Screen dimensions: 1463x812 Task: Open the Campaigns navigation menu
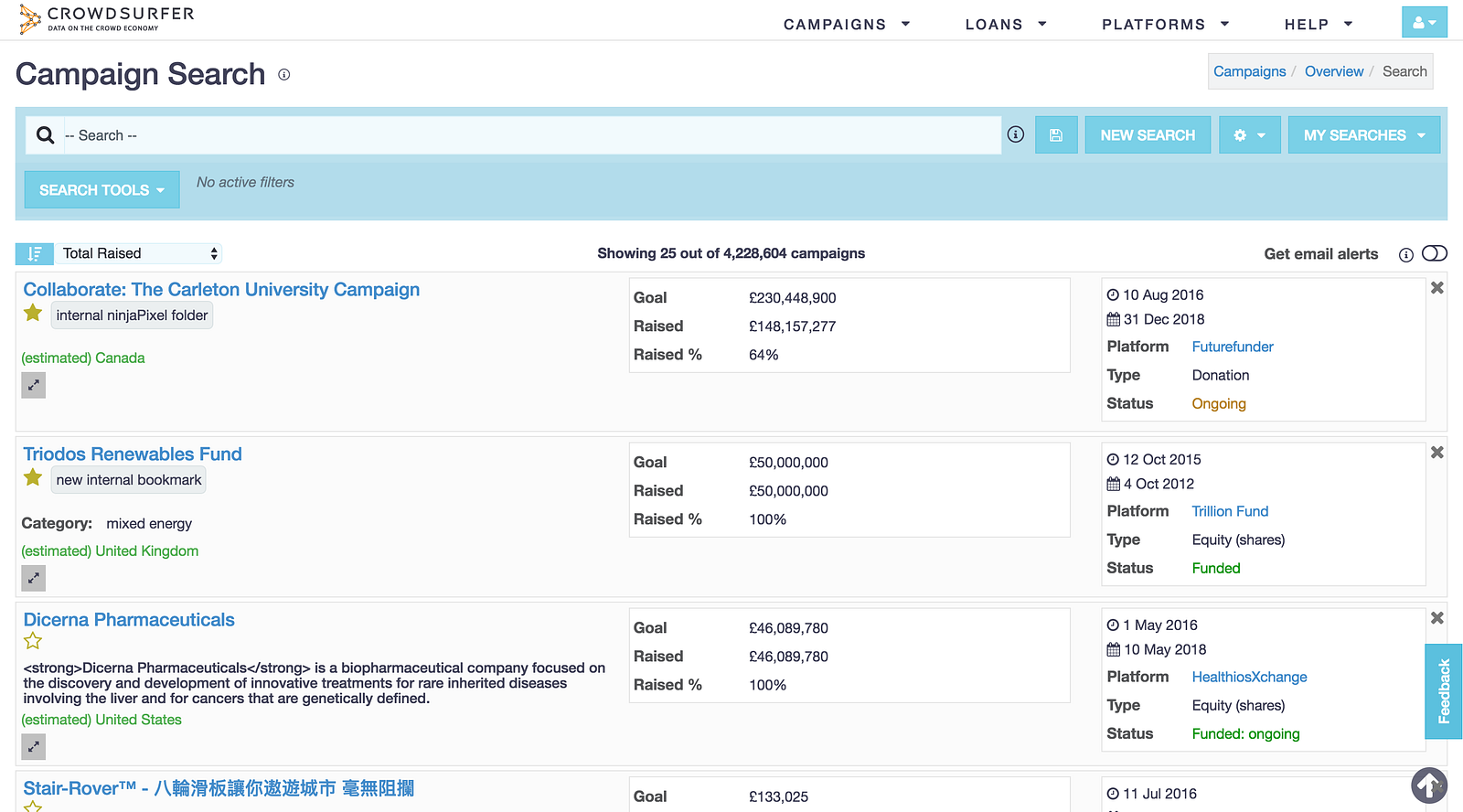[847, 25]
